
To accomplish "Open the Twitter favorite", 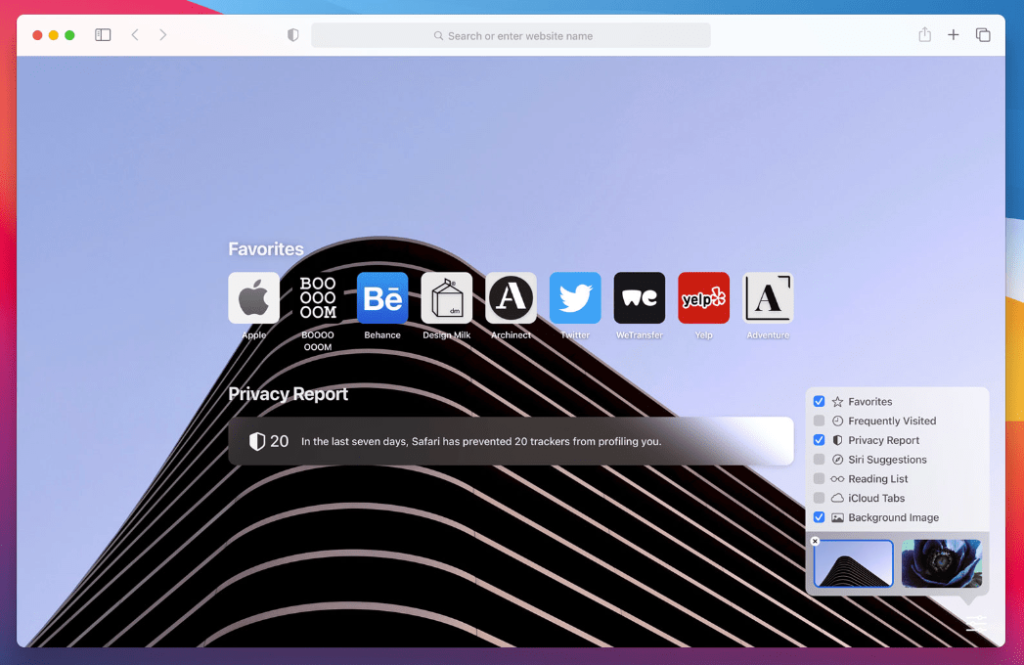I will click(x=575, y=298).
